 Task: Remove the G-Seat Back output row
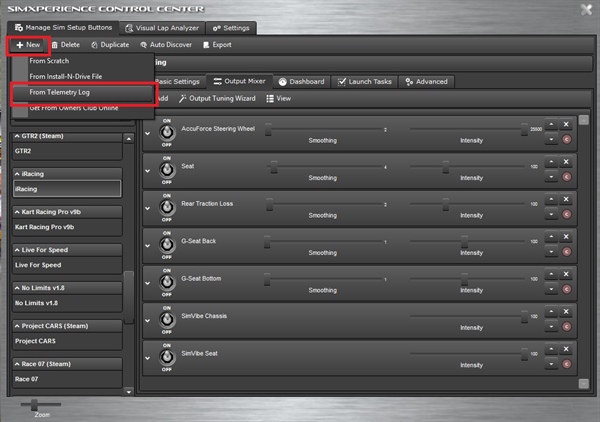tap(566, 237)
